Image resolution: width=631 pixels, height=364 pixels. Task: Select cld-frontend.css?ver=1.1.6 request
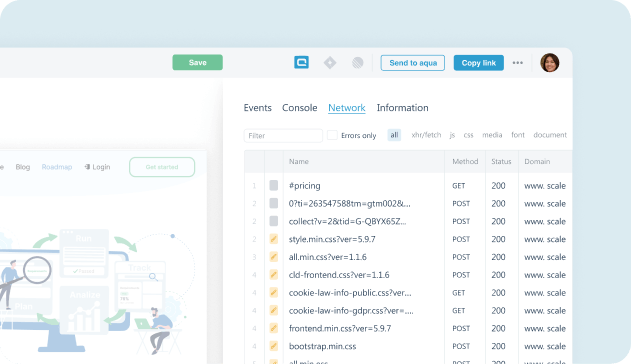tap(339, 275)
